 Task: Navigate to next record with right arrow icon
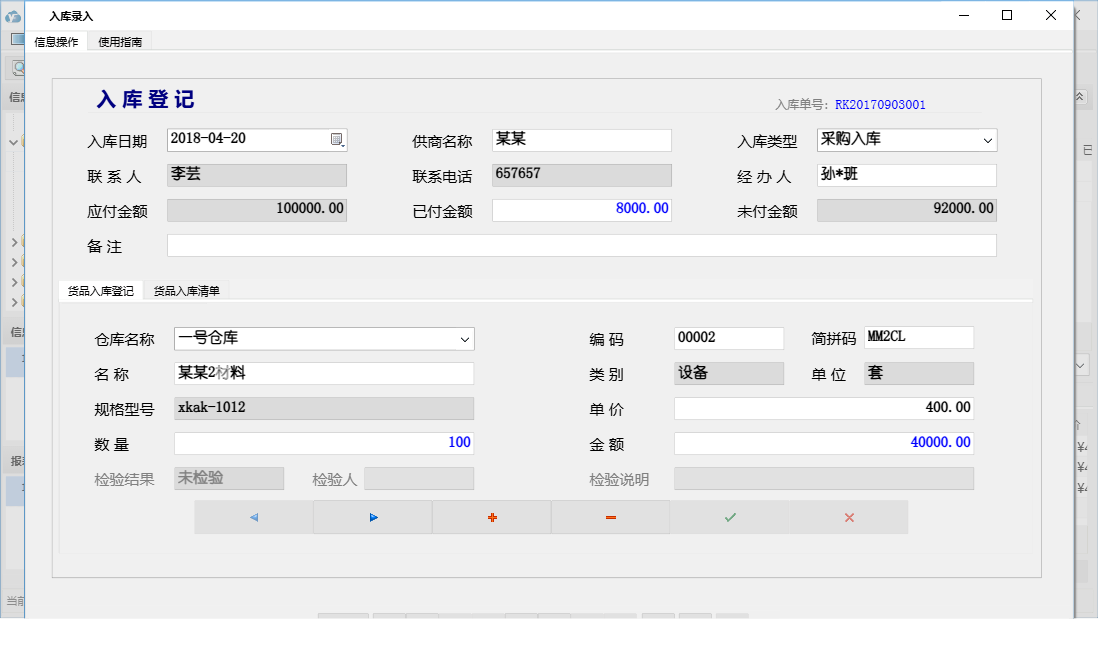371,517
